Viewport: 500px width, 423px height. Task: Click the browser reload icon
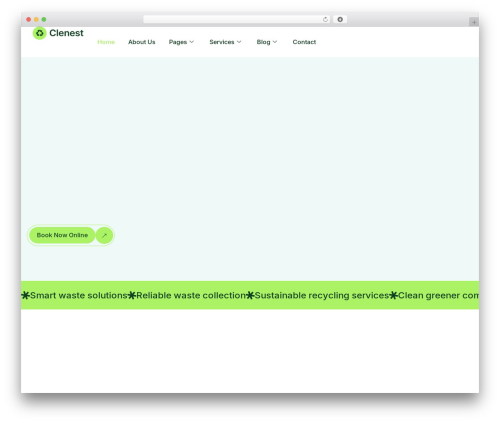click(x=325, y=19)
